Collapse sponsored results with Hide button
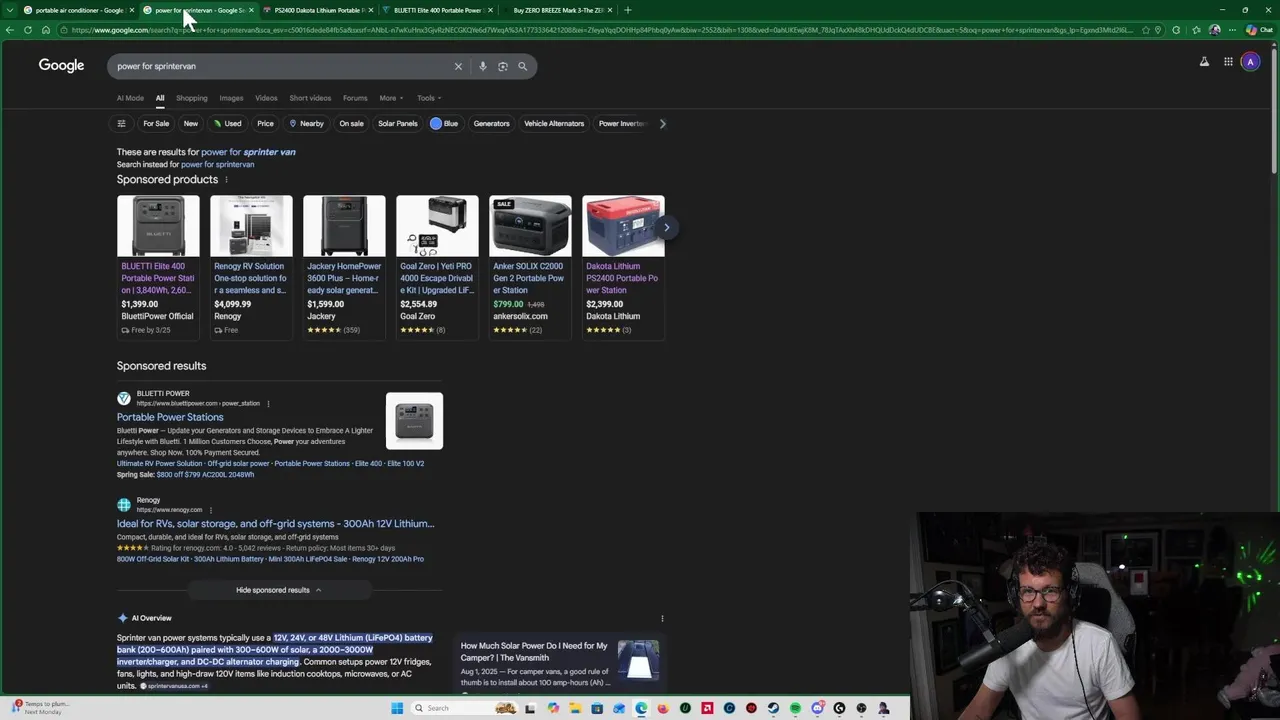1280x720 pixels. [279, 590]
